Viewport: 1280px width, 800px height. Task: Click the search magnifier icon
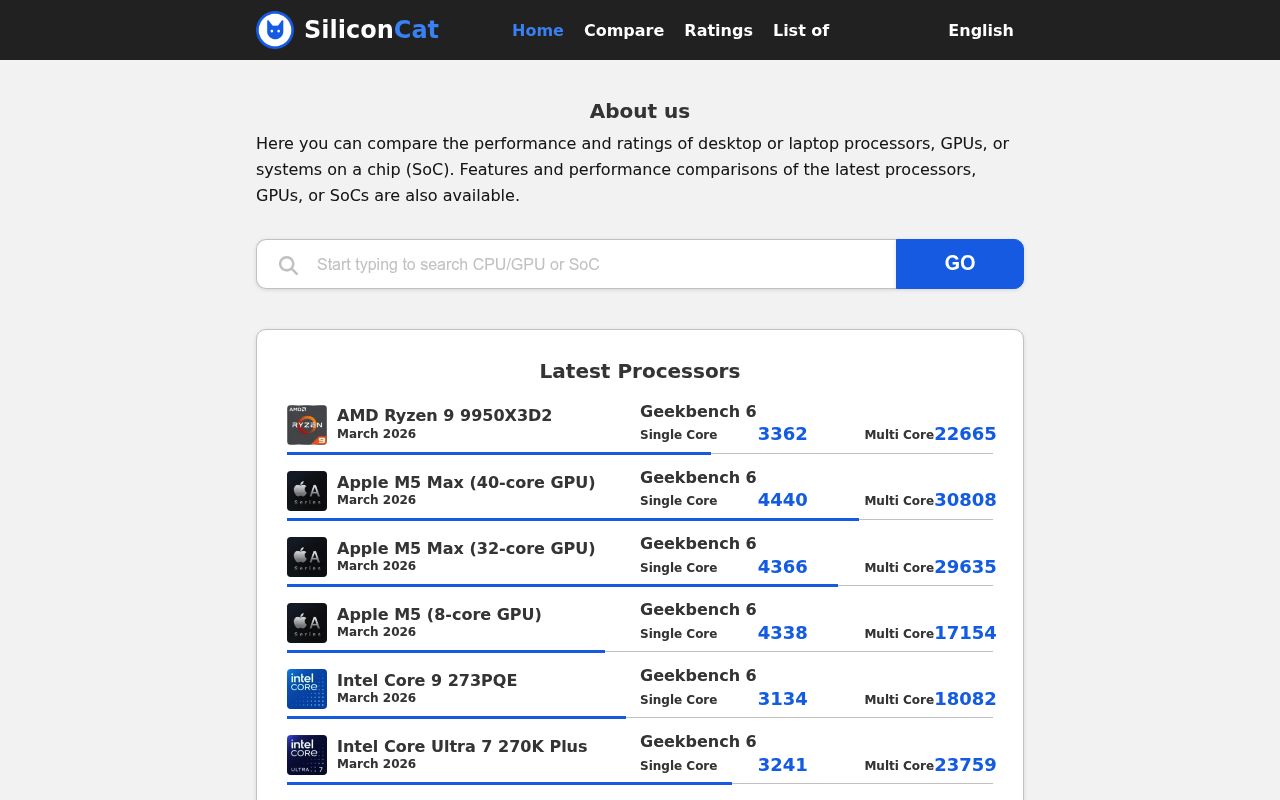pyautogui.click(x=288, y=265)
